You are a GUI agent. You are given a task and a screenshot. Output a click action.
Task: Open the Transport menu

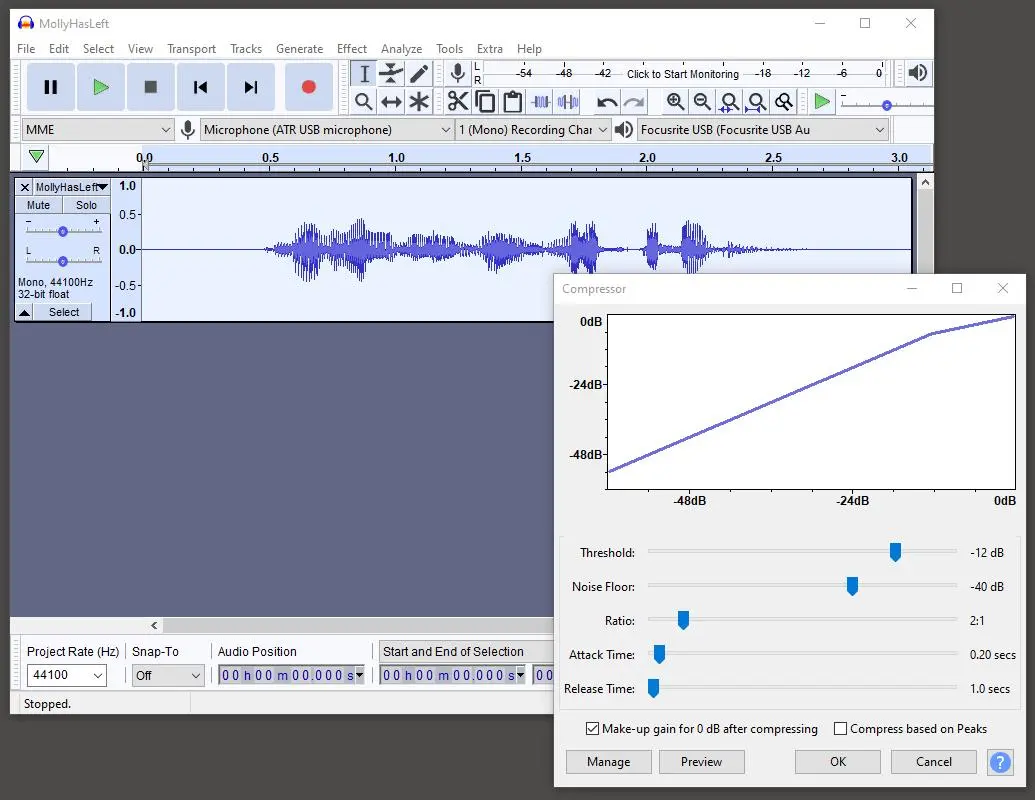(x=191, y=49)
